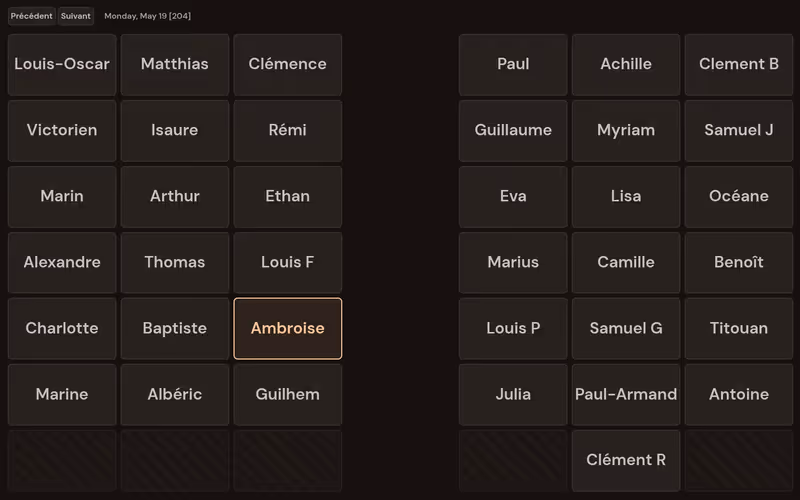Select the Guilhem tile
Screen dimensions: 800x500
(288, 395)
